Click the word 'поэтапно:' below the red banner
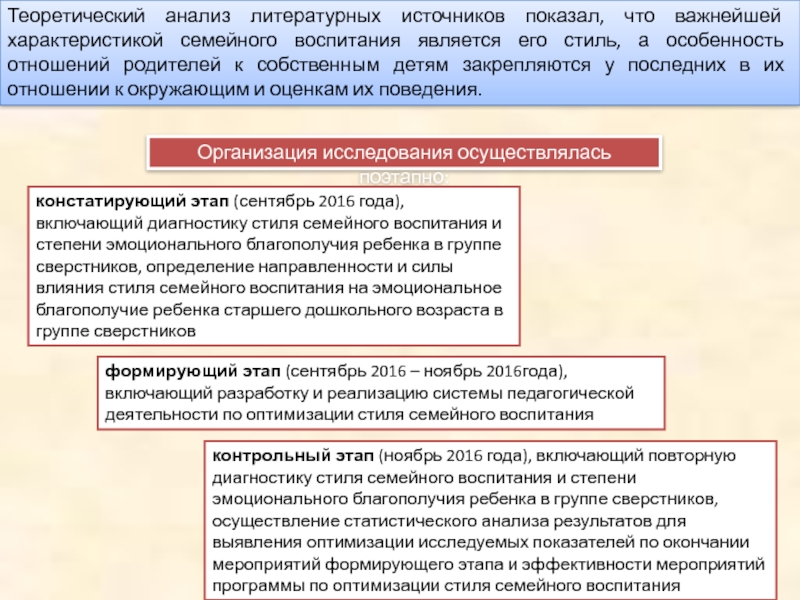The image size is (800, 600). point(404,177)
